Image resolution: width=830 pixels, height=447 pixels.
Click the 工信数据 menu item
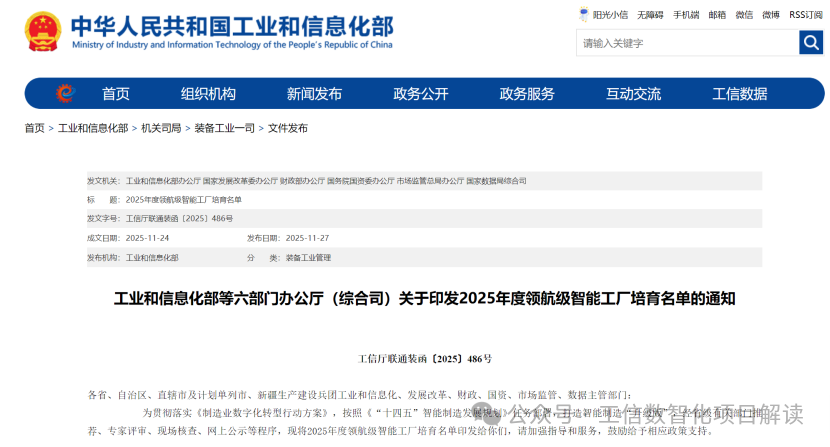[x=740, y=94]
